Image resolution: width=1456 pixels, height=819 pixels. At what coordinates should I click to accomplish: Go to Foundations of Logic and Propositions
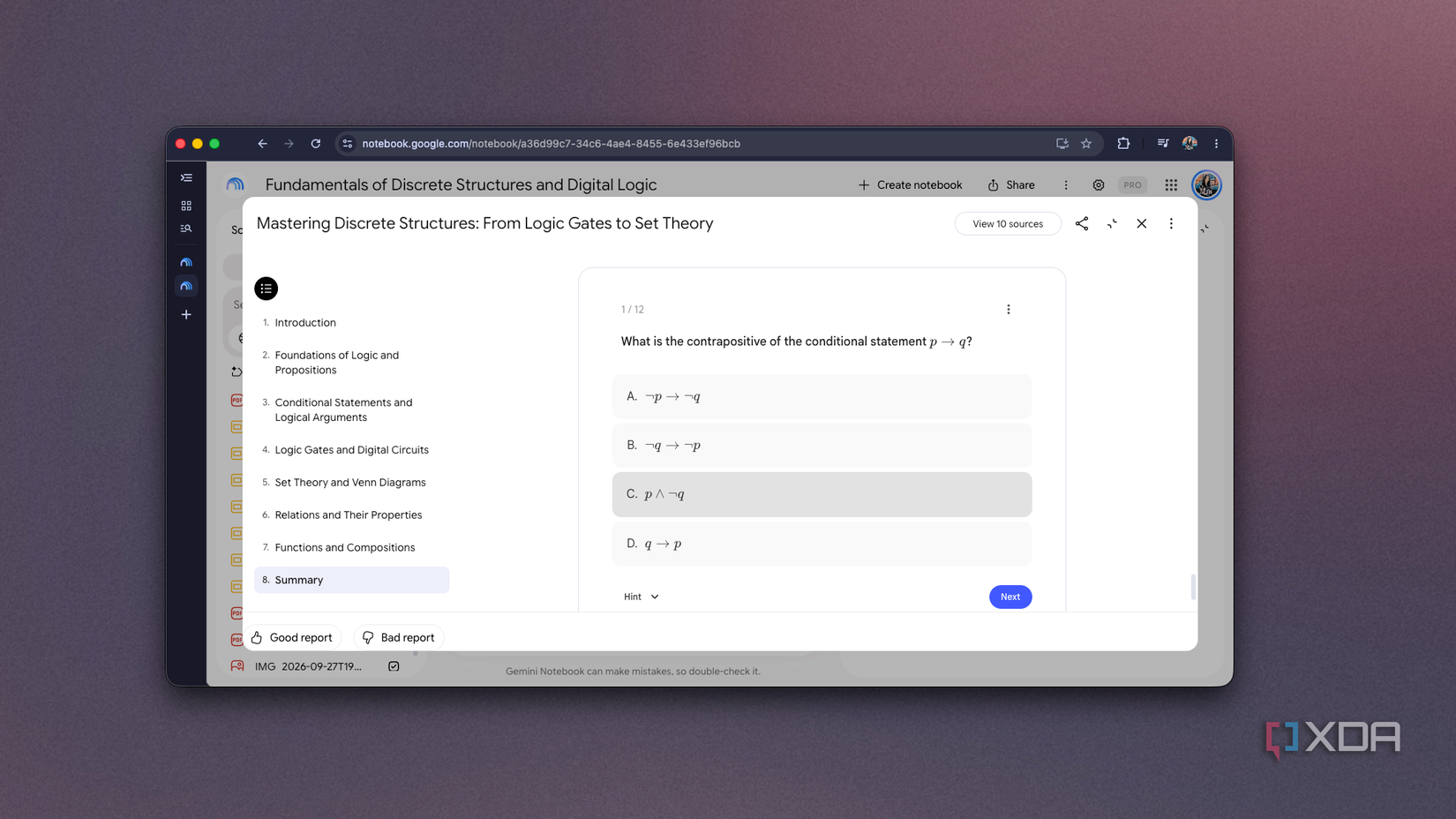[x=337, y=363]
